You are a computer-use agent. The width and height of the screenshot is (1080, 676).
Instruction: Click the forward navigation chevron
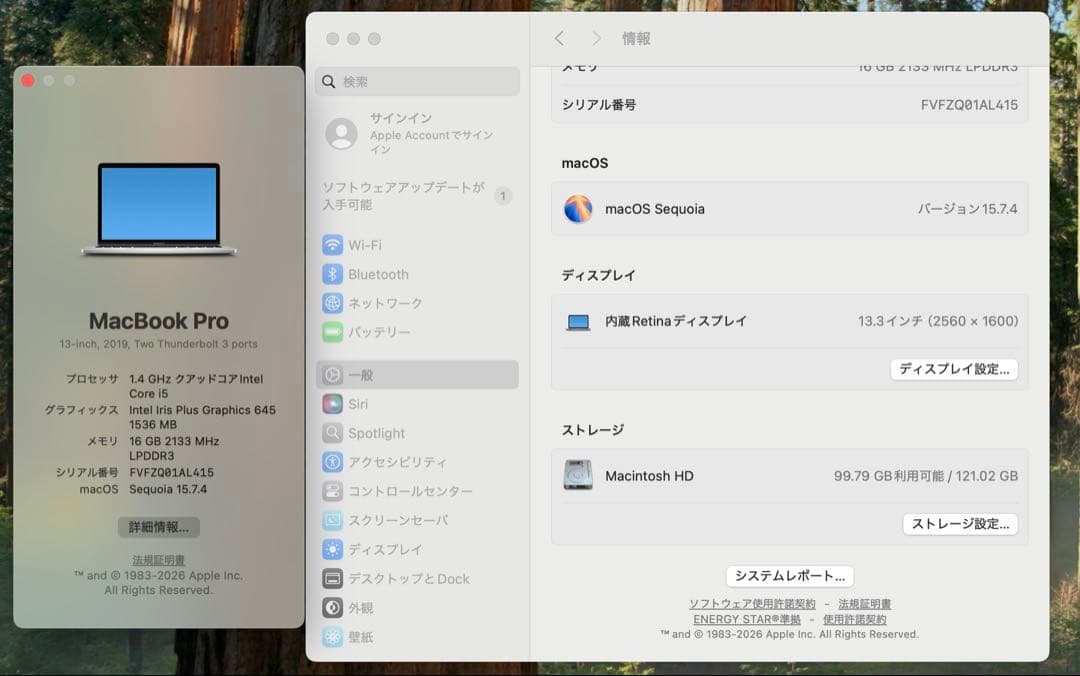click(x=597, y=38)
